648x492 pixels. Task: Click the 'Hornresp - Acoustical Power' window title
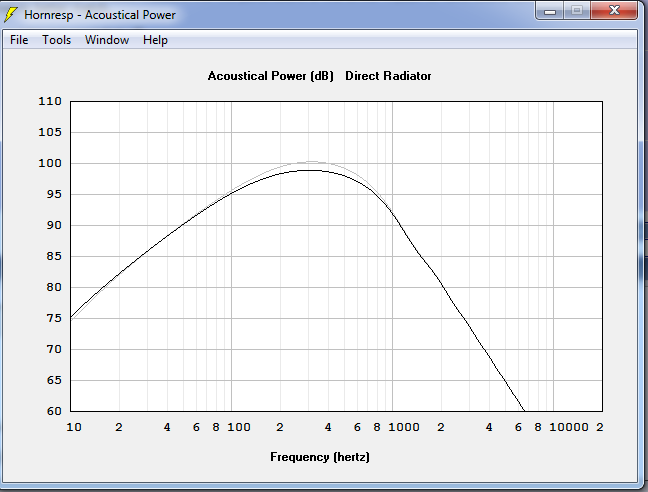(x=100, y=15)
